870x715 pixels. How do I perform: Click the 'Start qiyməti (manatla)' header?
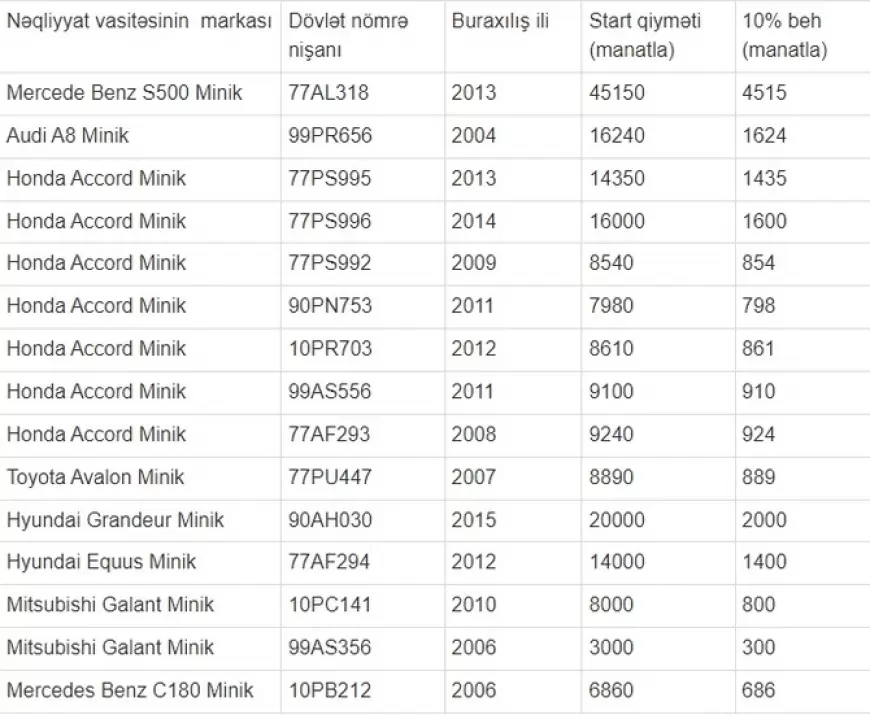pos(645,36)
